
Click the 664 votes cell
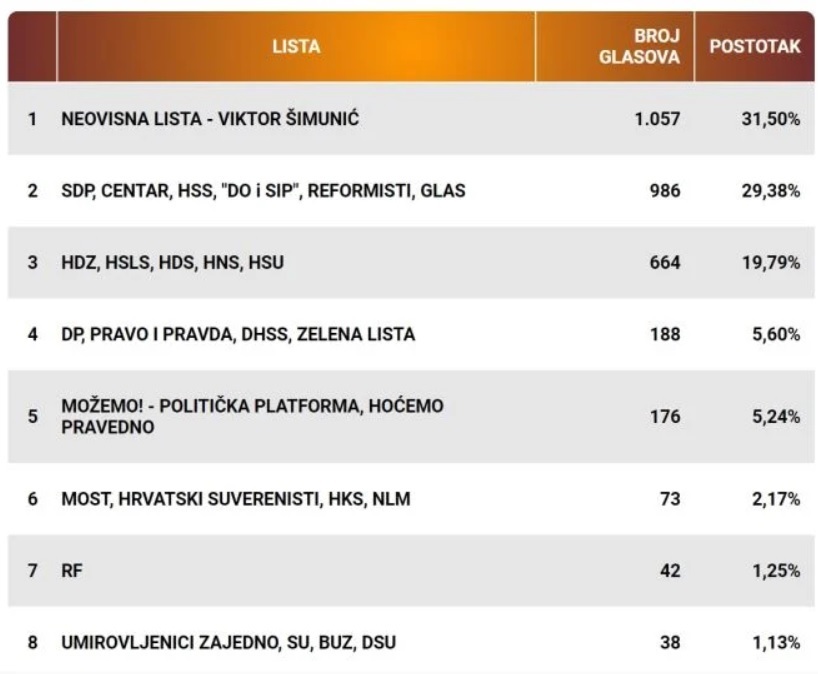pyautogui.click(x=665, y=262)
